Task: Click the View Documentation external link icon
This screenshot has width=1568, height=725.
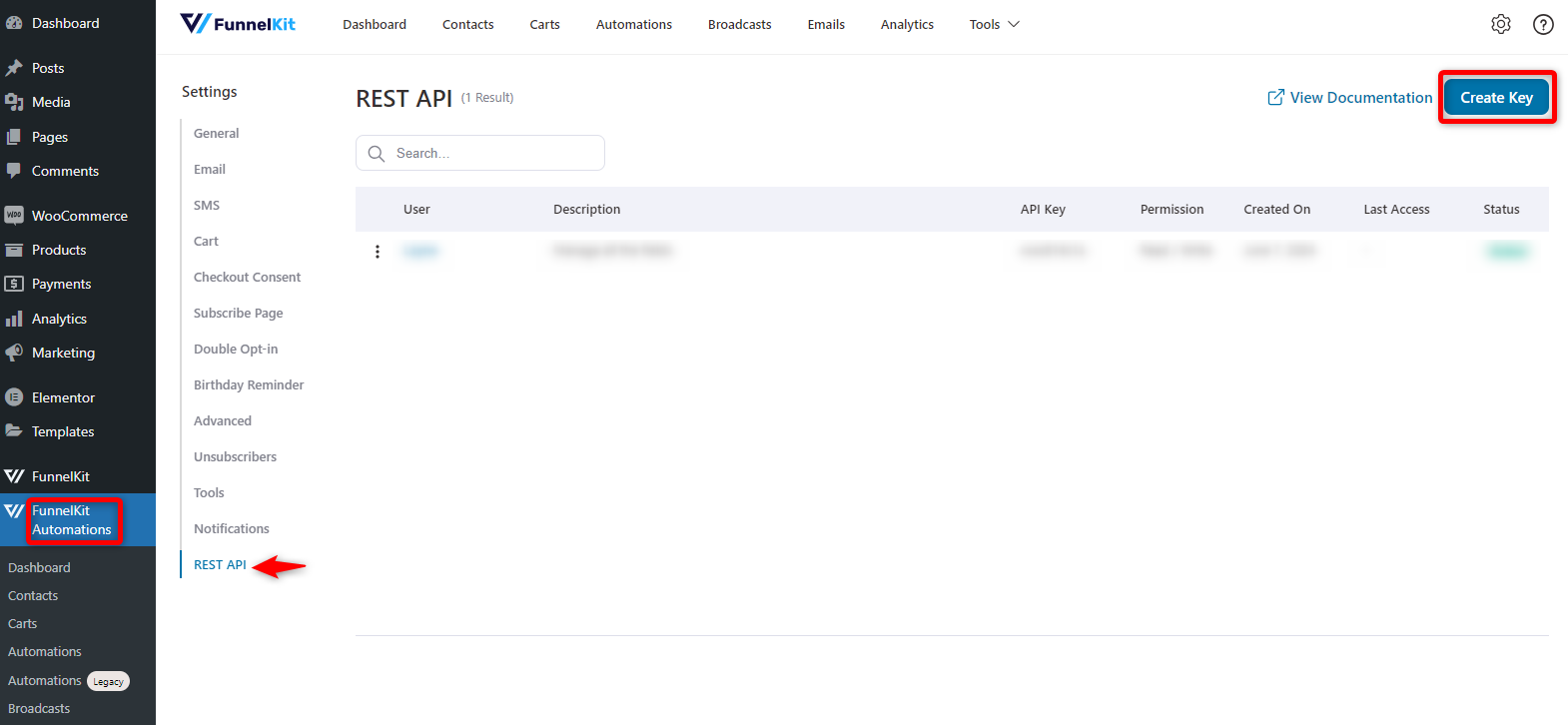Action: coord(1275,97)
